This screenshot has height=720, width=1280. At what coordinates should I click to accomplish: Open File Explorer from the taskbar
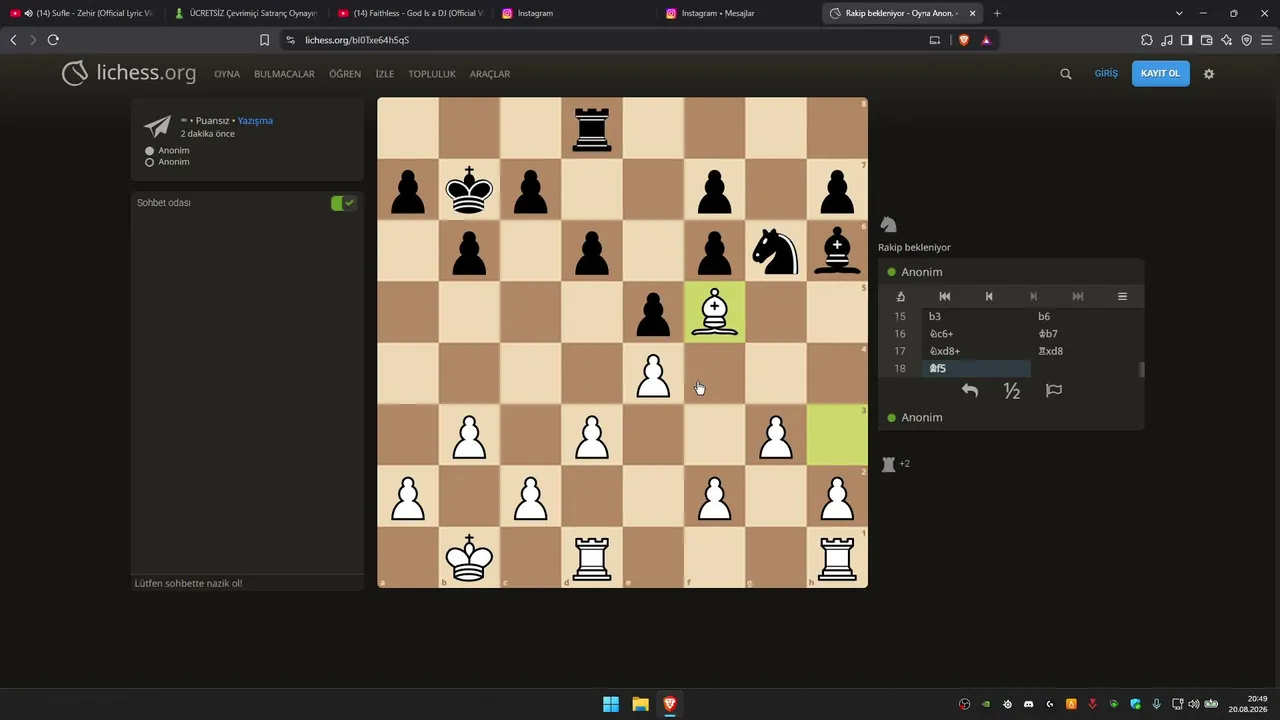640,704
